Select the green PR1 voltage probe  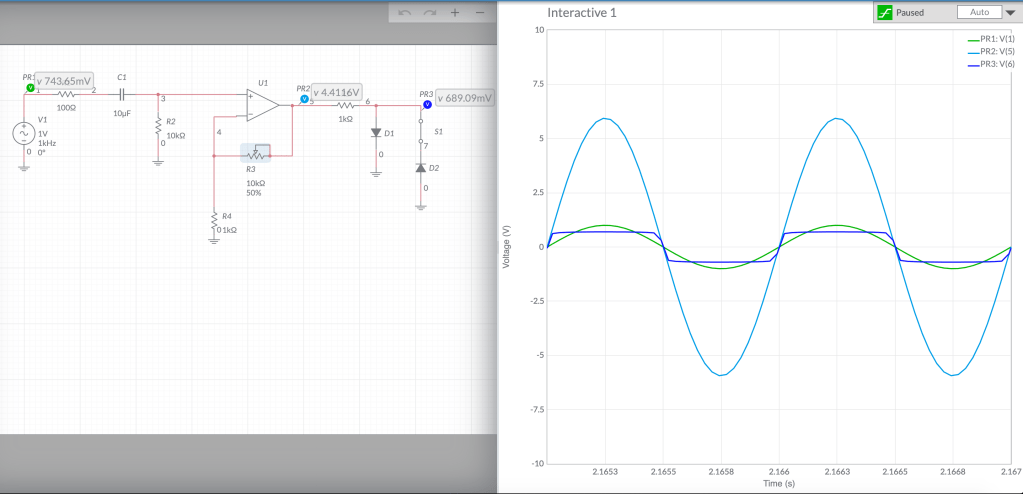(x=30, y=87)
